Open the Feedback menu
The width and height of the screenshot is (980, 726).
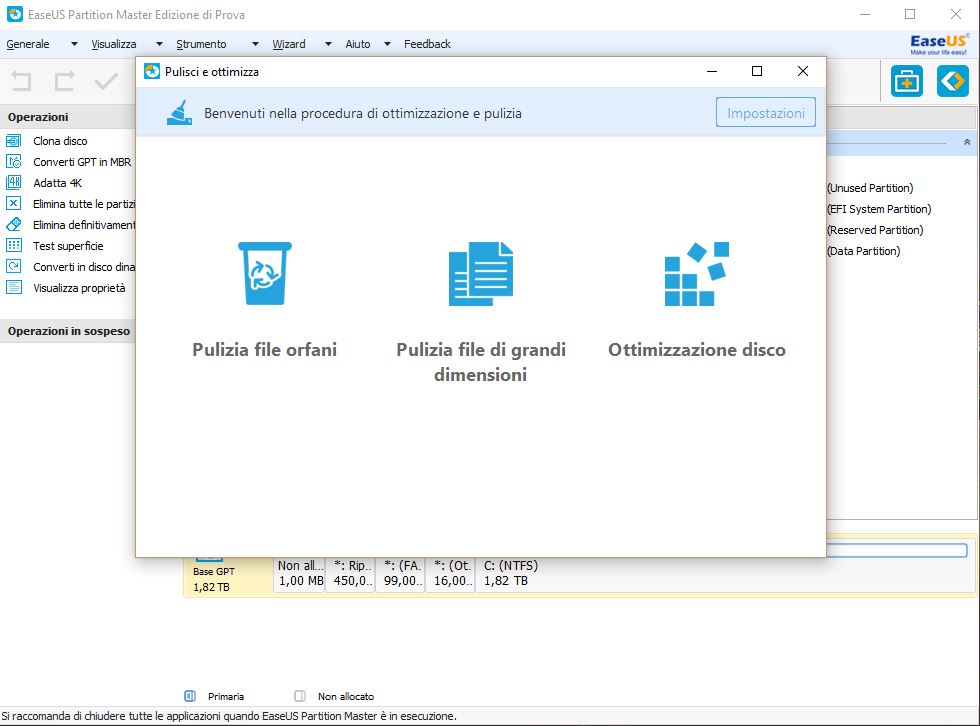pyautogui.click(x=427, y=44)
